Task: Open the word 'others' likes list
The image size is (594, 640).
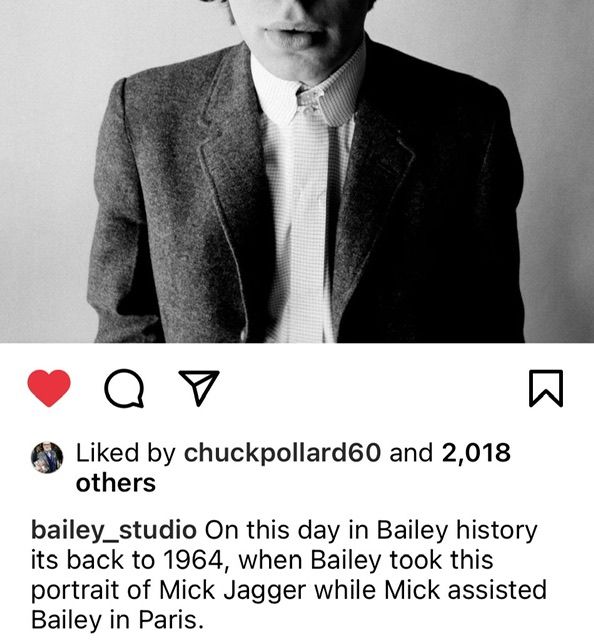Action: coord(116,483)
